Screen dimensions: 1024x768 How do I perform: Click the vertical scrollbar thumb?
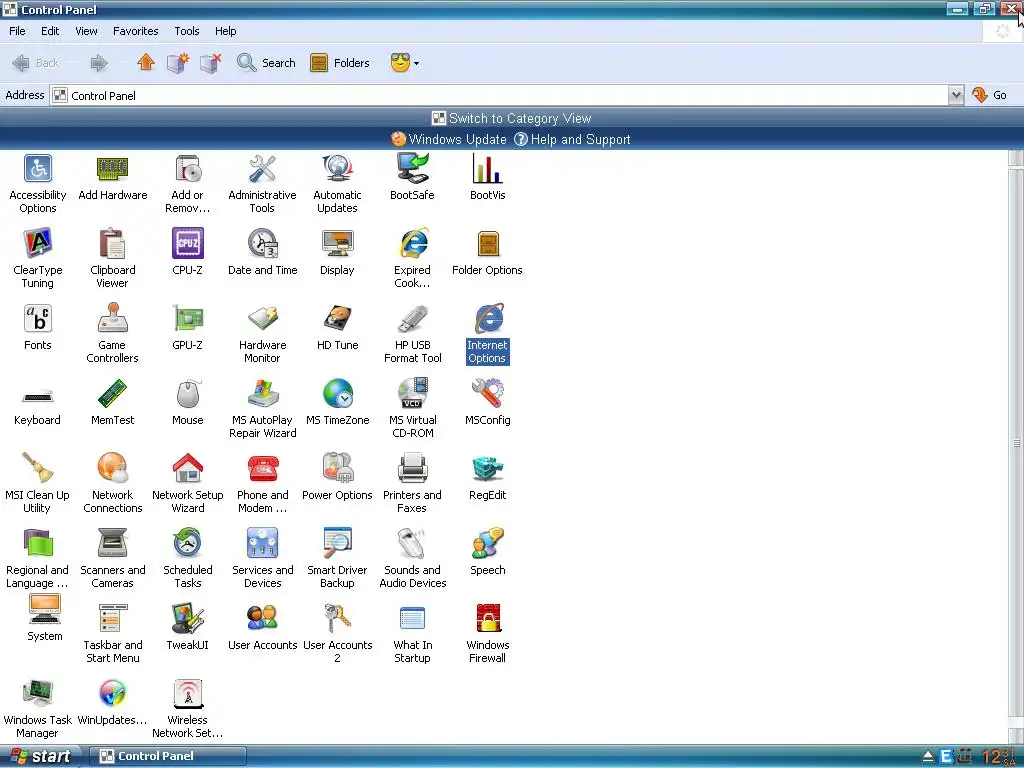[x=1016, y=443]
